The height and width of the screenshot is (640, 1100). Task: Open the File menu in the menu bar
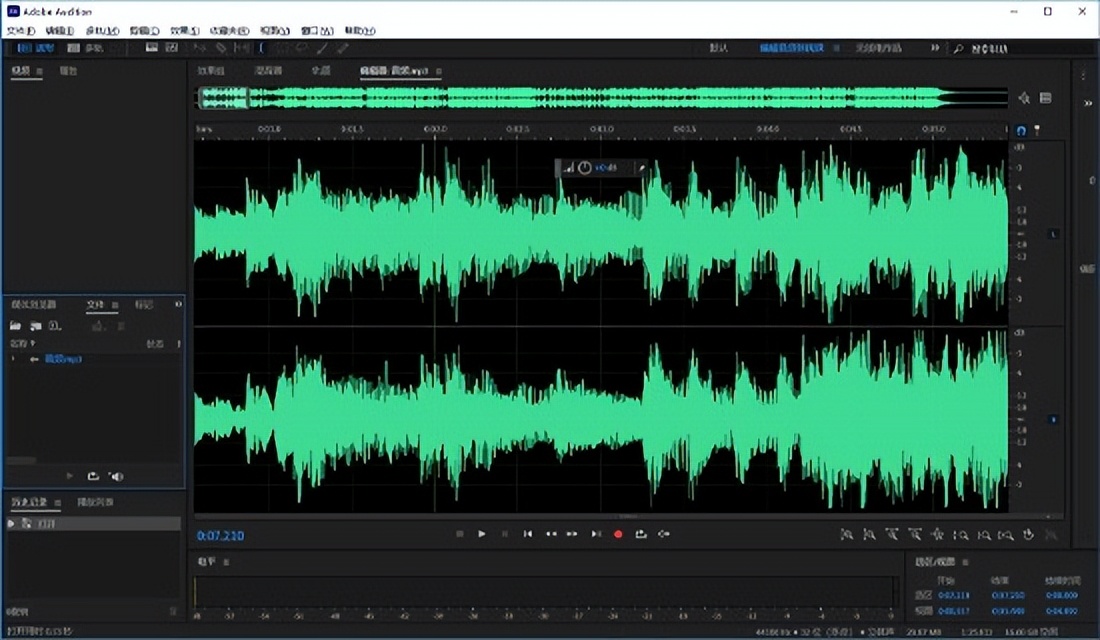tap(20, 30)
